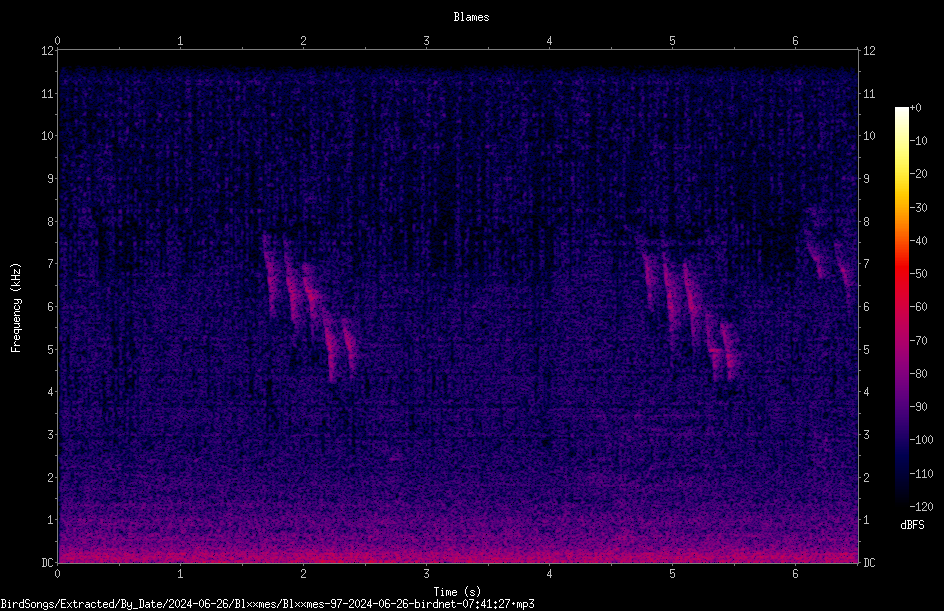The height and width of the screenshot is (611, 944).
Task: Click the right frequency axis label 8
Action: click(x=866, y=222)
